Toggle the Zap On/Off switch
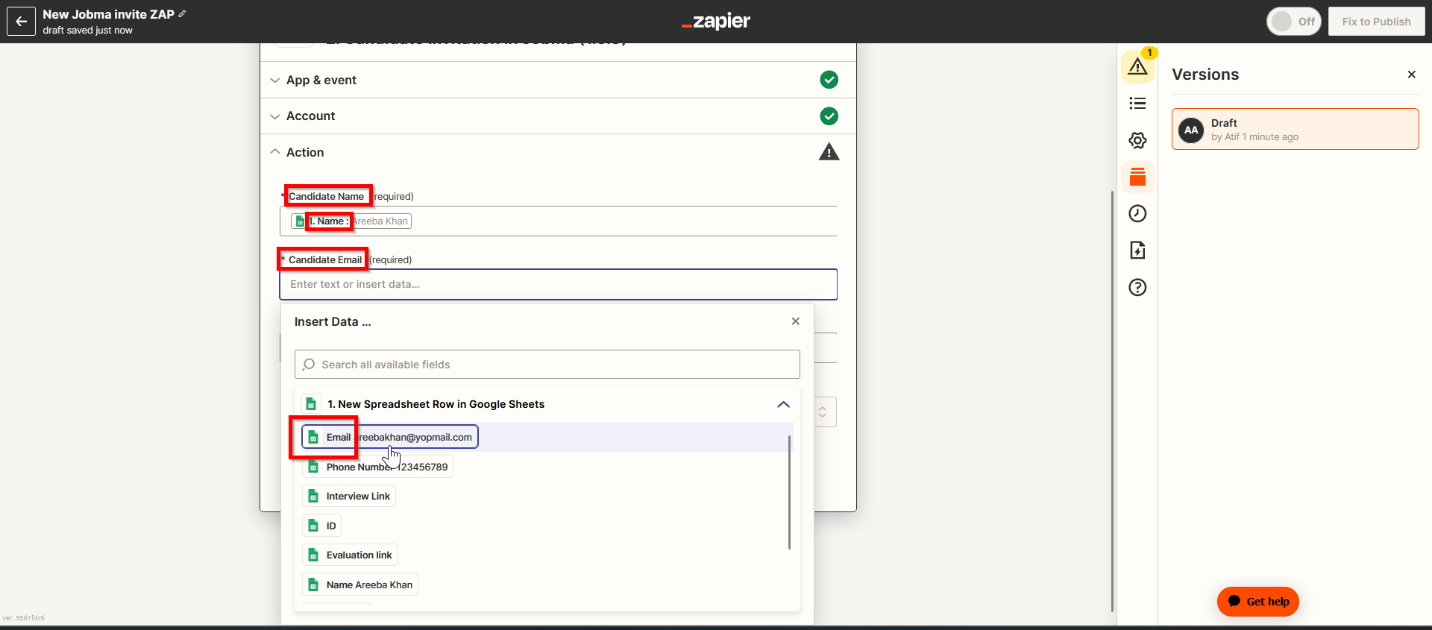This screenshot has height=630, width=1432. (1294, 21)
